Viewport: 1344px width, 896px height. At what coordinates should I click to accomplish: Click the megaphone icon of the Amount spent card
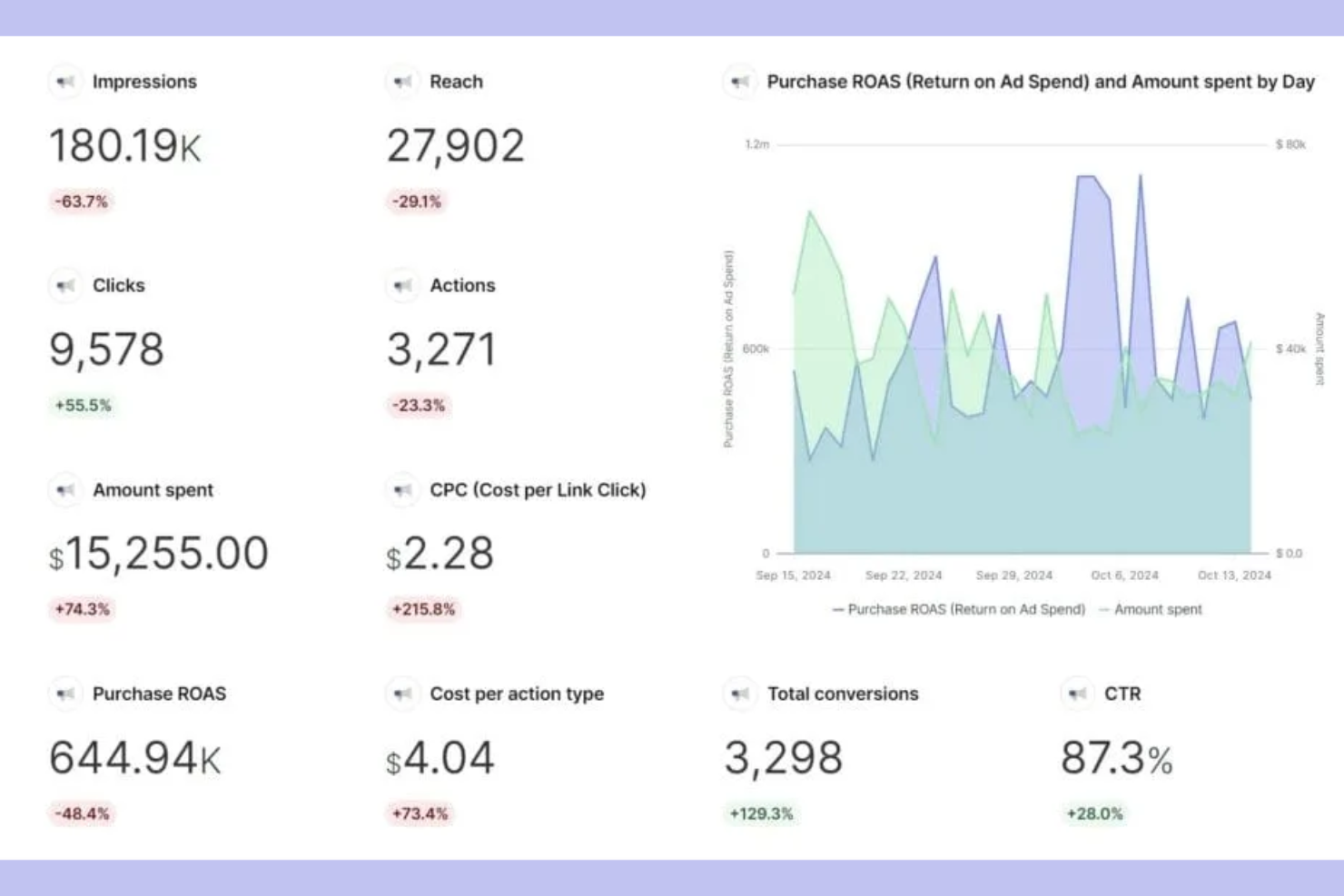click(65, 490)
